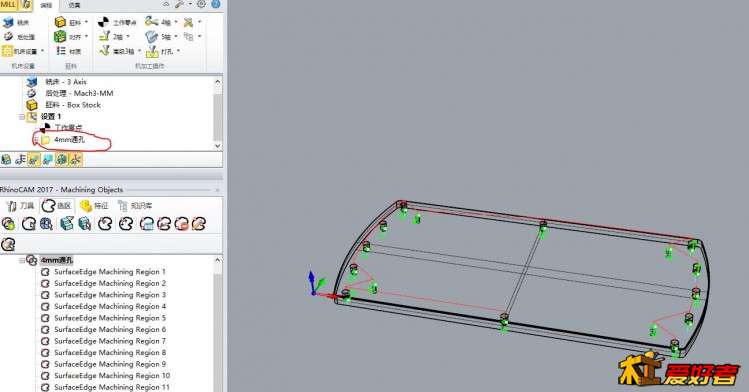Click the machining browser vertical scrollbar down arrow
This screenshot has height=392, width=749.
218,146
